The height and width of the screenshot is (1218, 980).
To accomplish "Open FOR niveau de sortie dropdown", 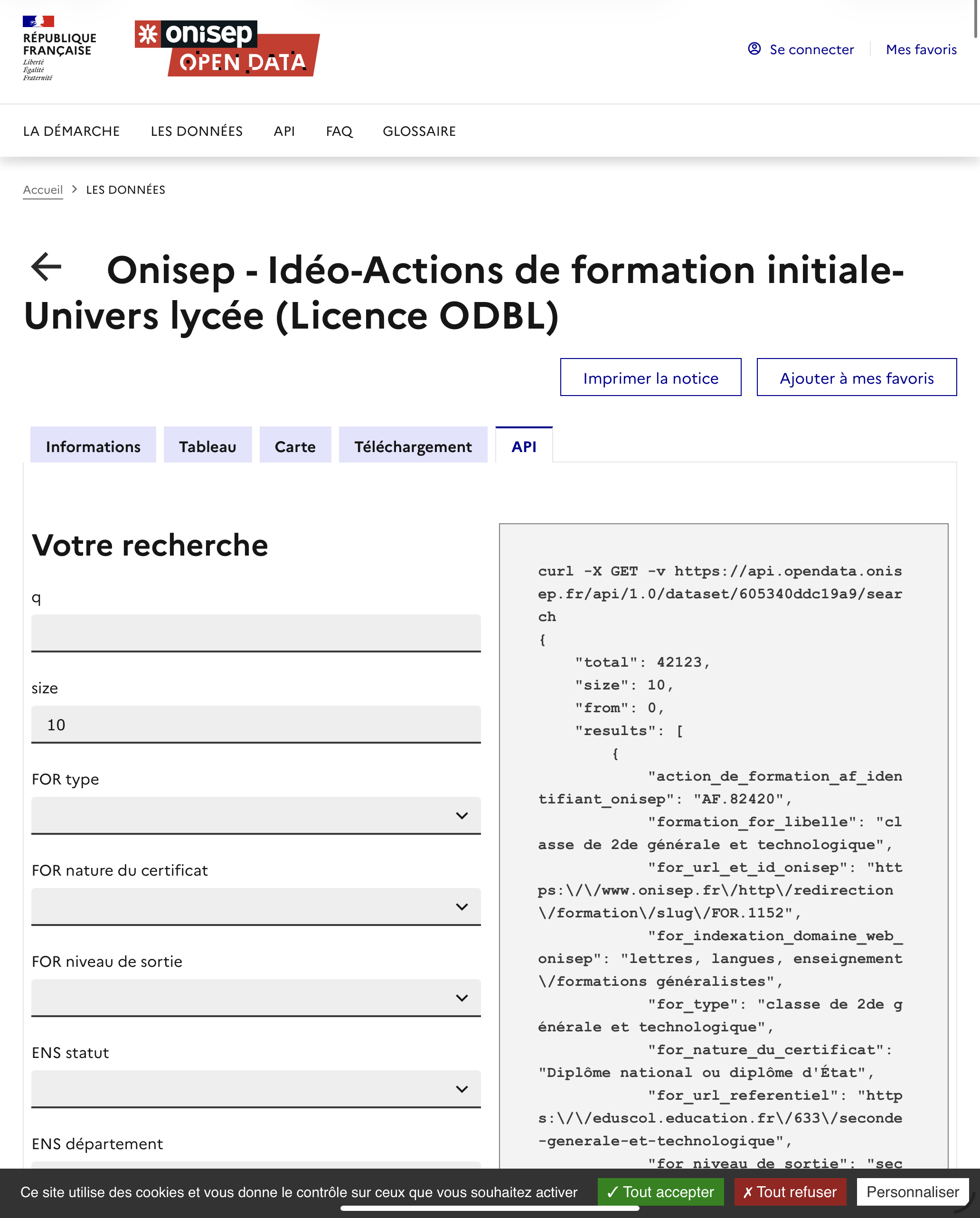I will (256, 997).
